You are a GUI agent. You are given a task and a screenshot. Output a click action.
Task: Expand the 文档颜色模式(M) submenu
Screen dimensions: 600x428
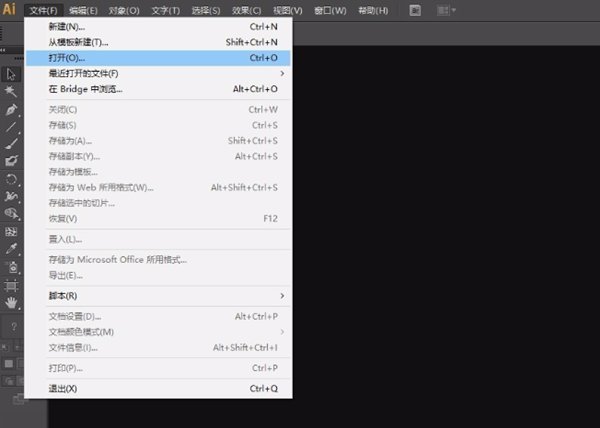[x=158, y=332]
